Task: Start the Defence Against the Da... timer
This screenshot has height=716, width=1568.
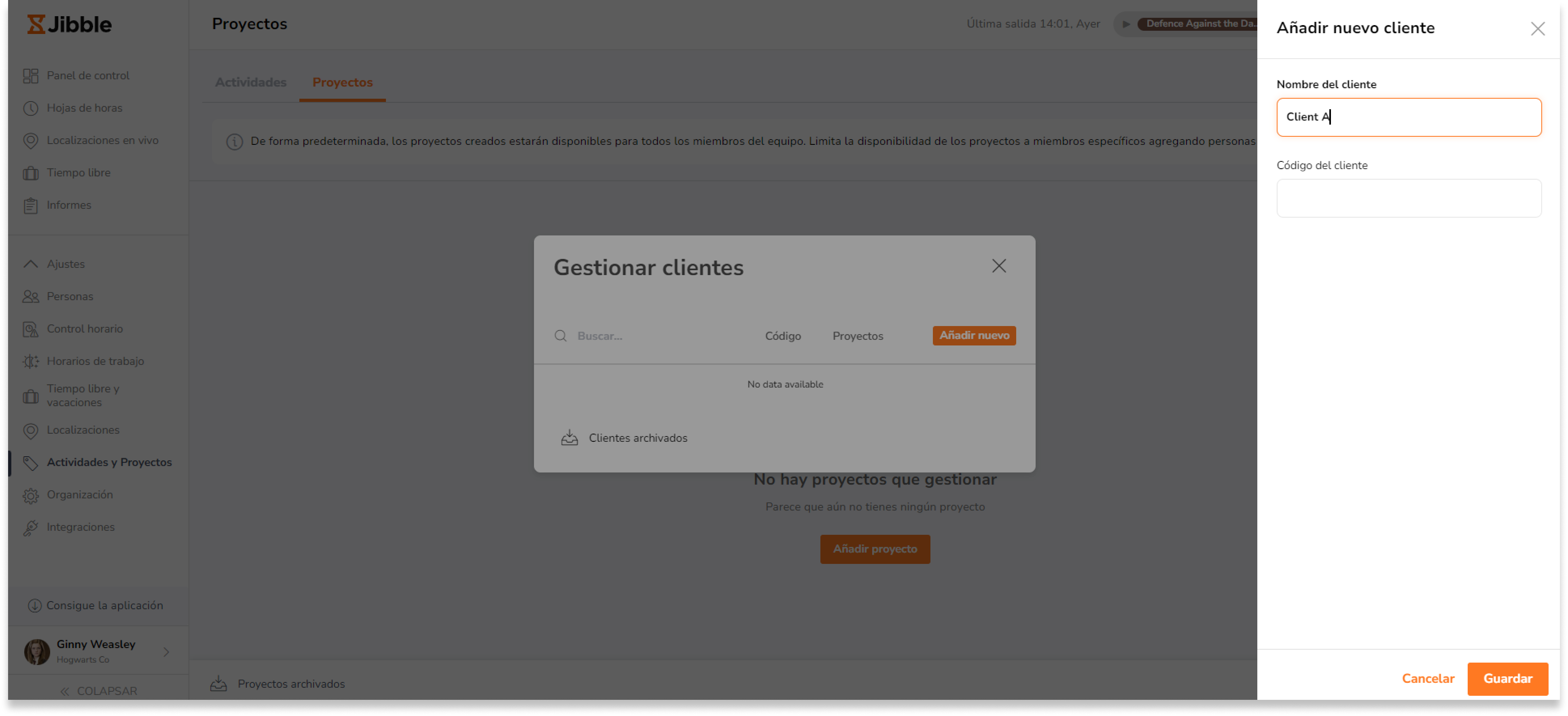Action: coord(1126,24)
